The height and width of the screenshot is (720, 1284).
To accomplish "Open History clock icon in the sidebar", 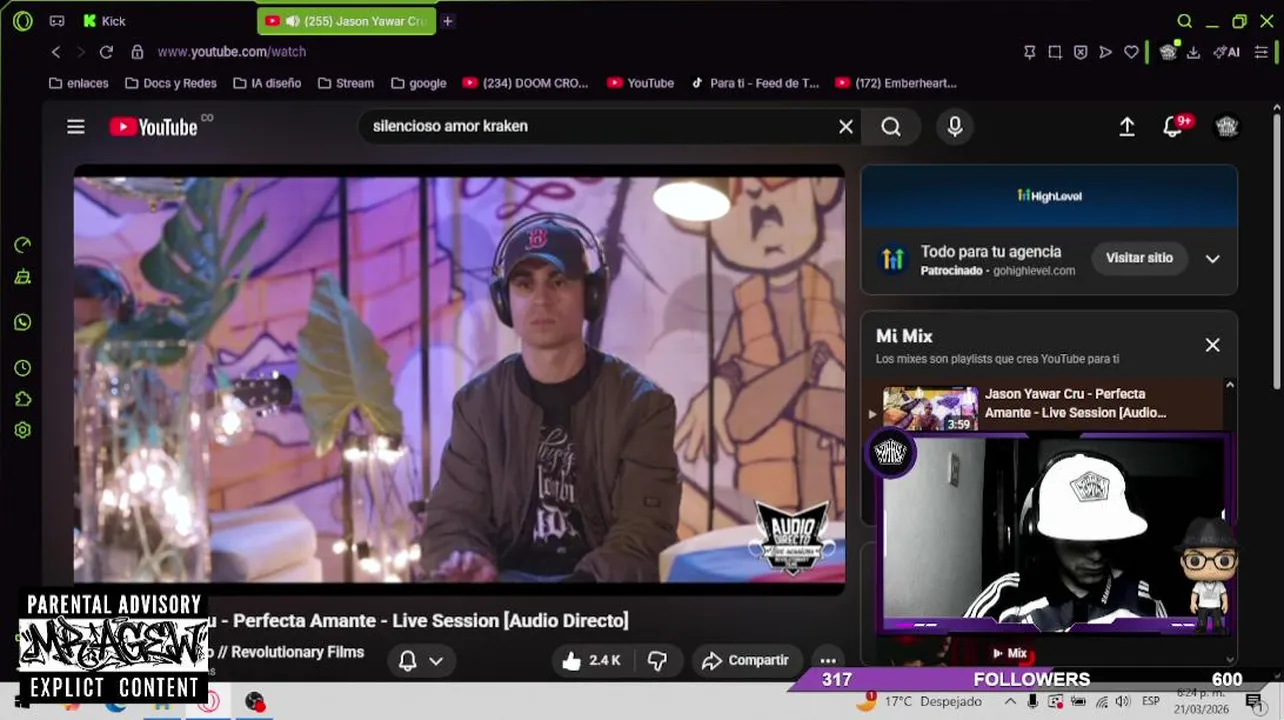I will (23, 368).
